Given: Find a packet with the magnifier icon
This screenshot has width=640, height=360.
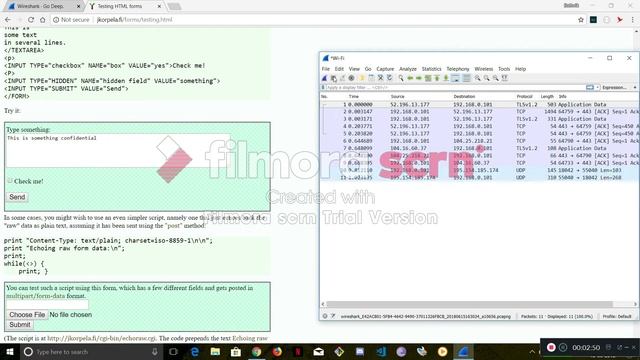Looking at the screenshot, I should (x=401, y=78).
